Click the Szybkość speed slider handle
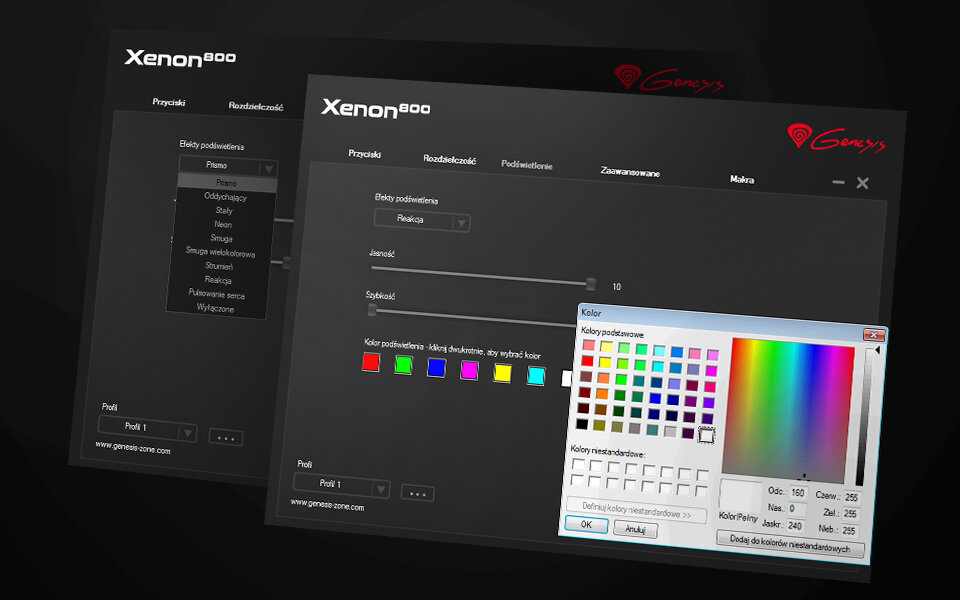Viewport: 960px width, 600px height. (372, 309)
